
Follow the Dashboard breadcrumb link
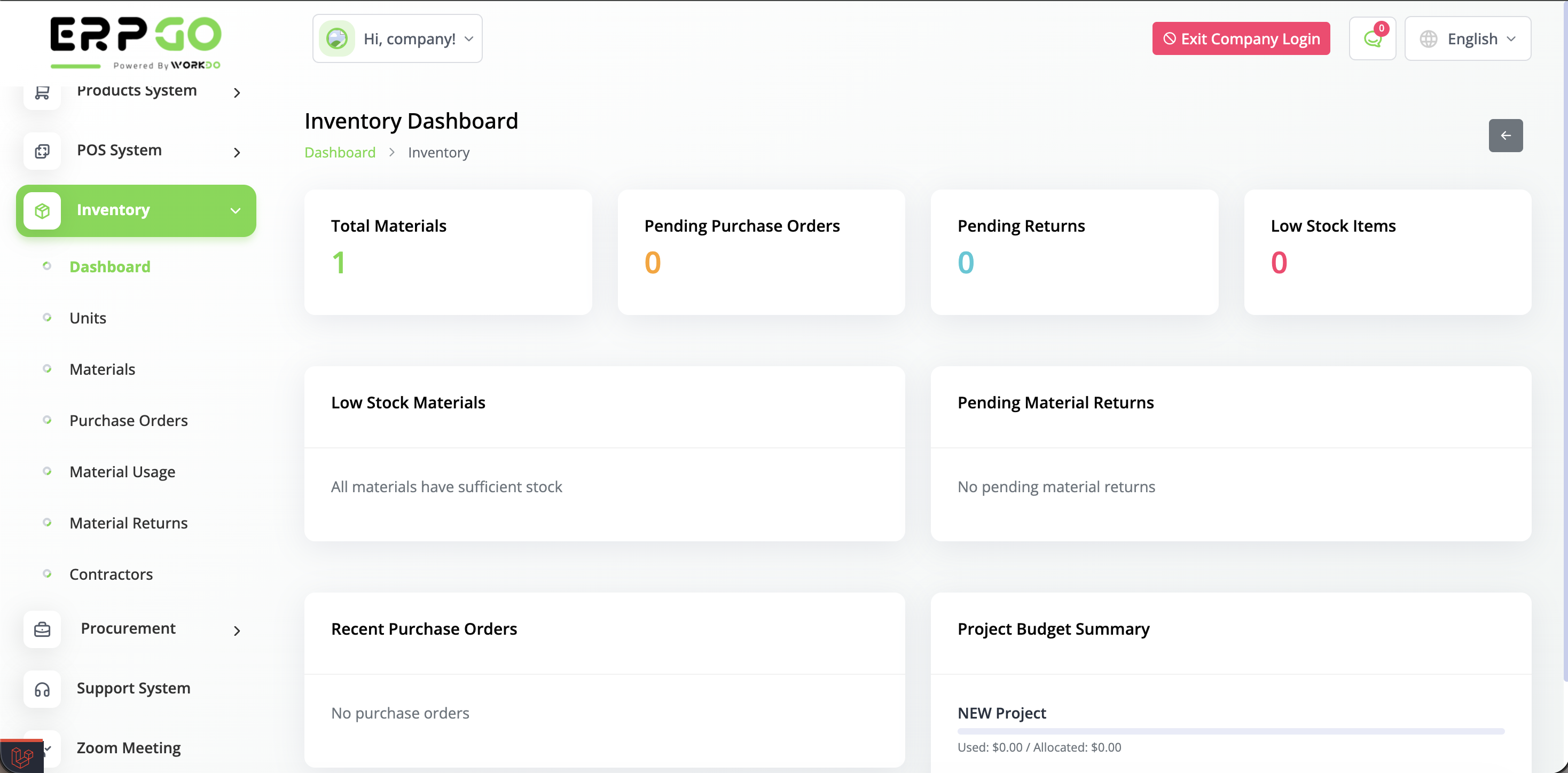340,152
